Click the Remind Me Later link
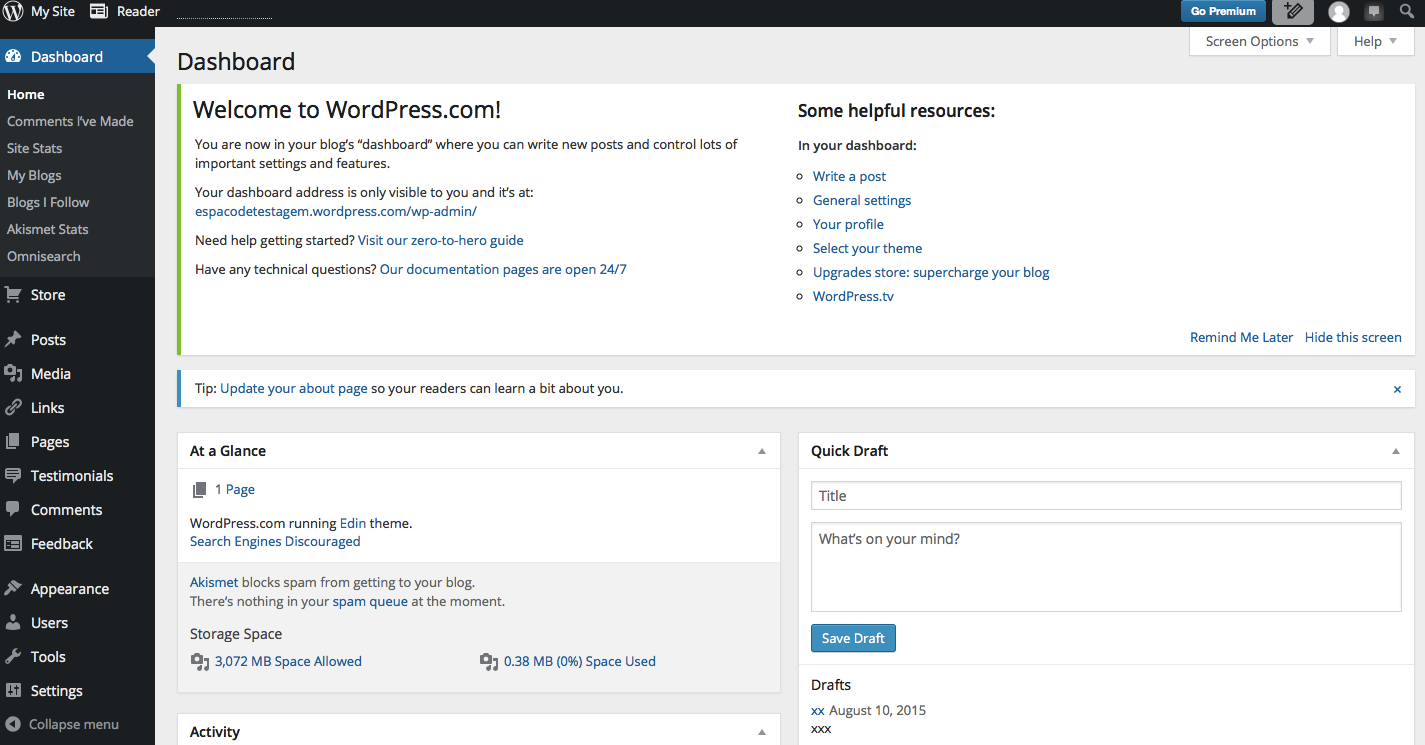The image size is (1425, 745). (1241, 337)
